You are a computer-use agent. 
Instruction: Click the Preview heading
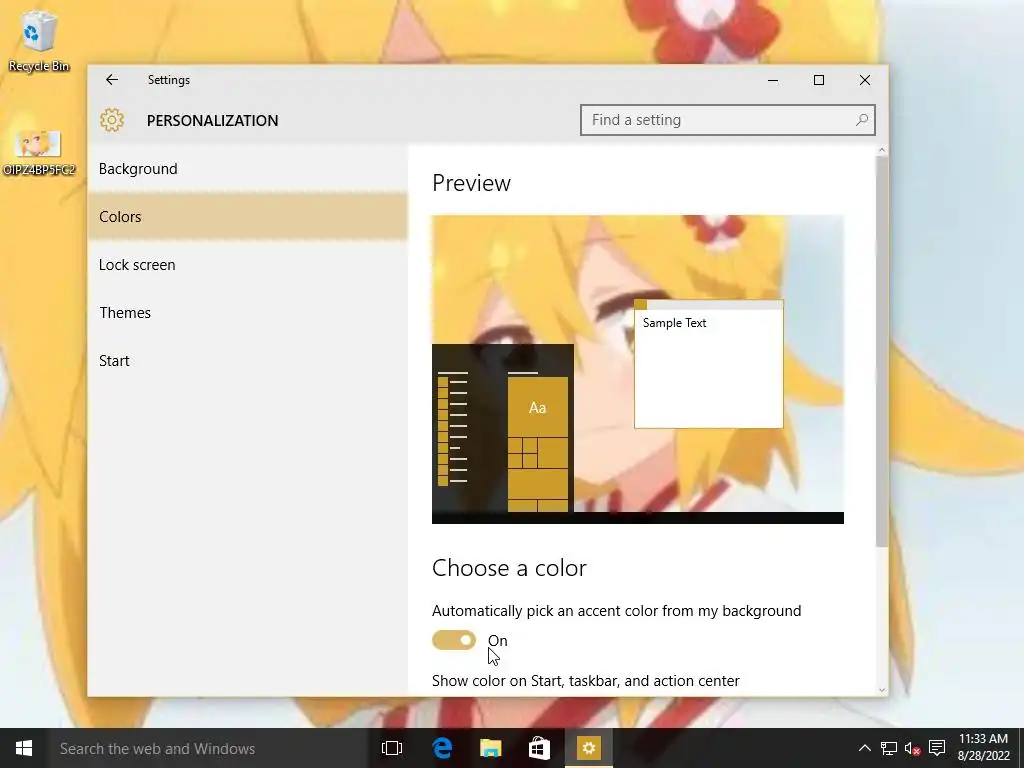(x=472, y=183)
